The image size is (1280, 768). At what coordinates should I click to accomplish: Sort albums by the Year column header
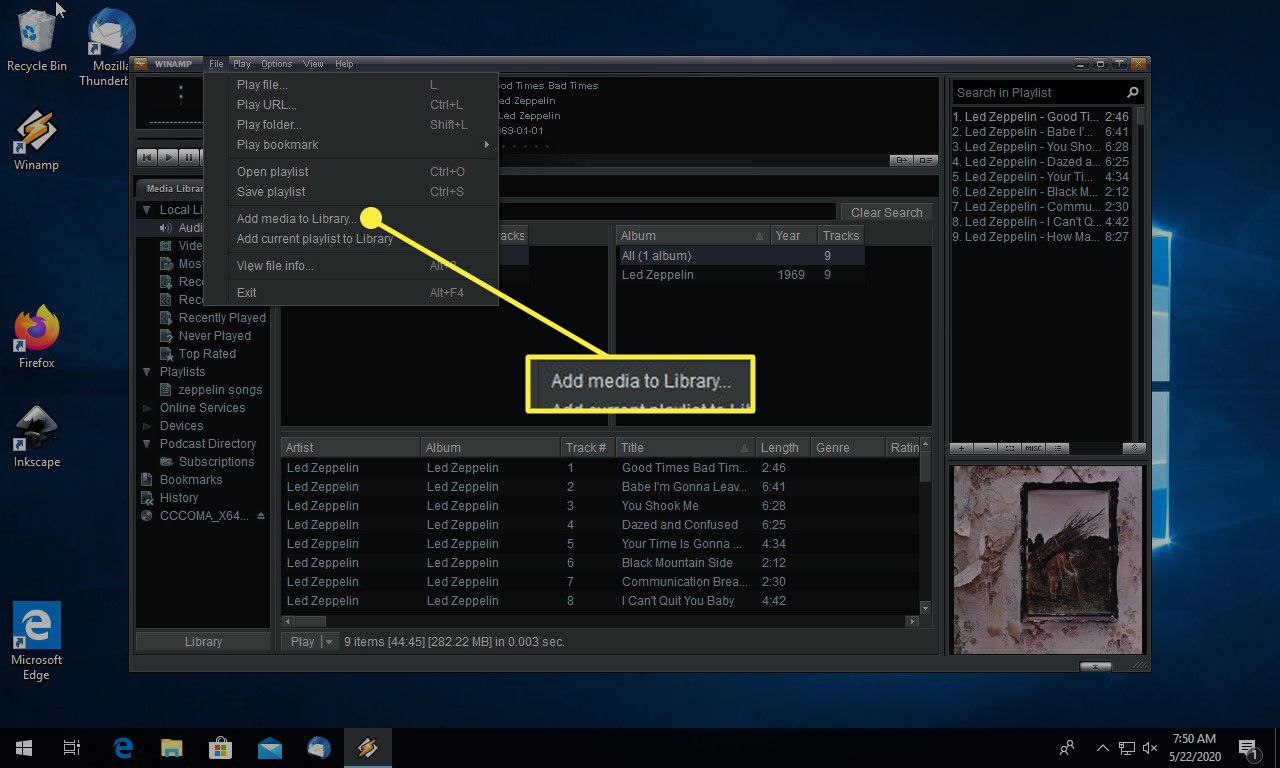(x=794, y=236)
